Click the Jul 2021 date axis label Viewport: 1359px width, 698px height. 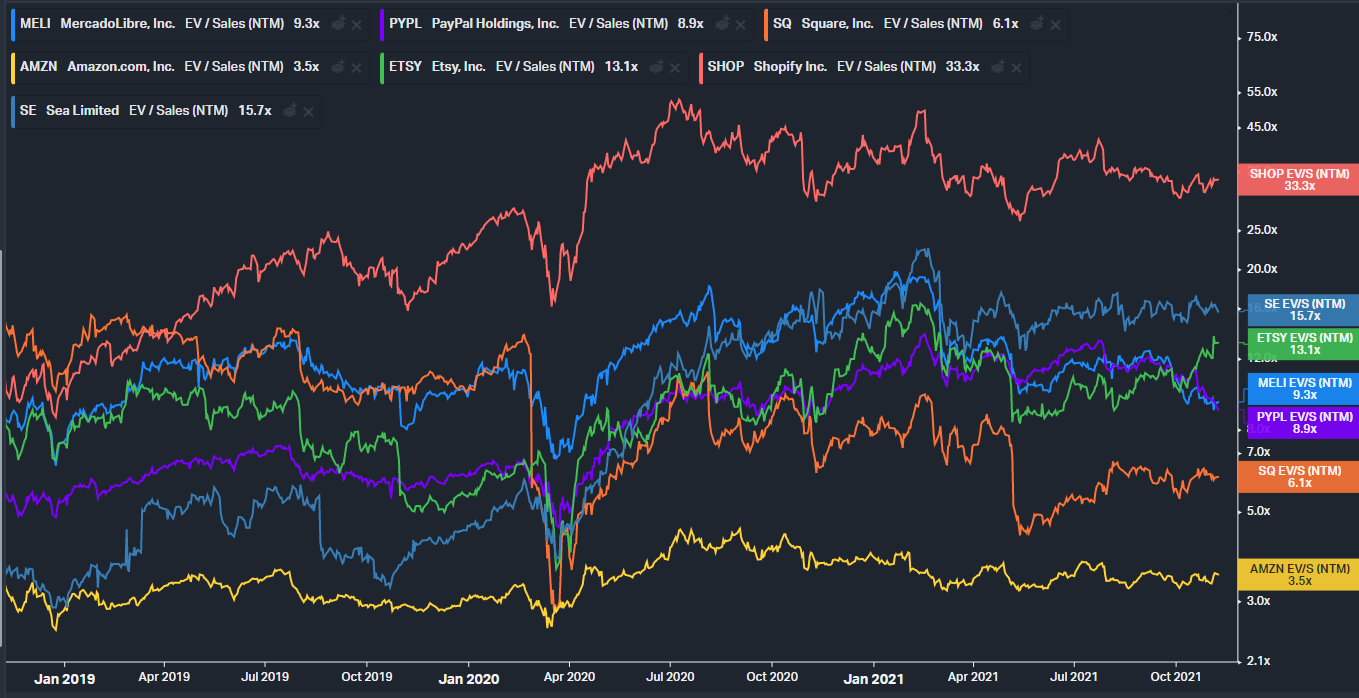(1074, 677)
